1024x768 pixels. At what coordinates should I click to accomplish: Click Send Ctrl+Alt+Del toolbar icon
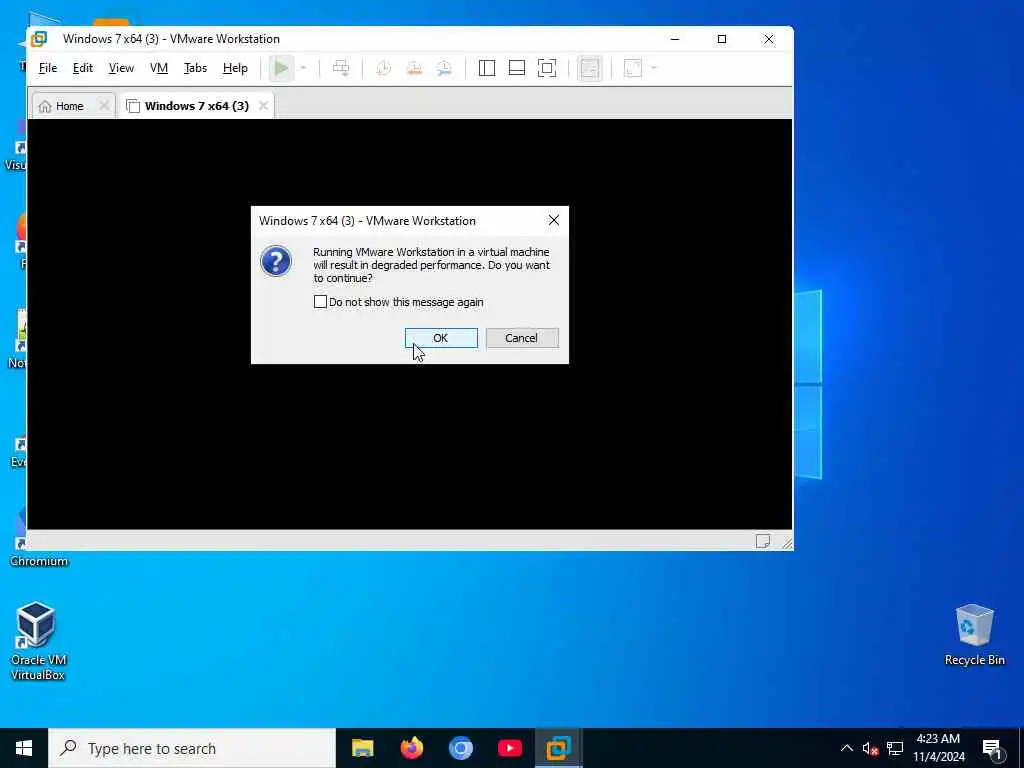coord(341,68)
